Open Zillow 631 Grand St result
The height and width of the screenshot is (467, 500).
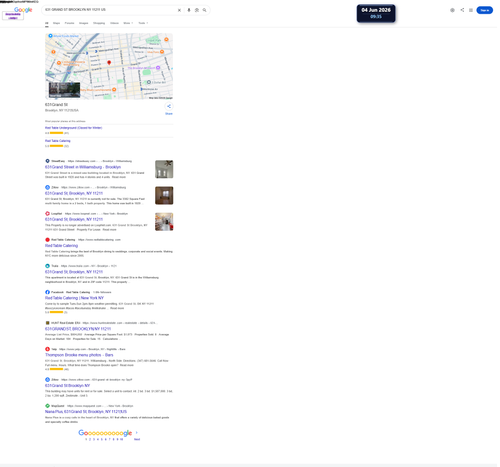pyautogui.click(x=74, y=193)
